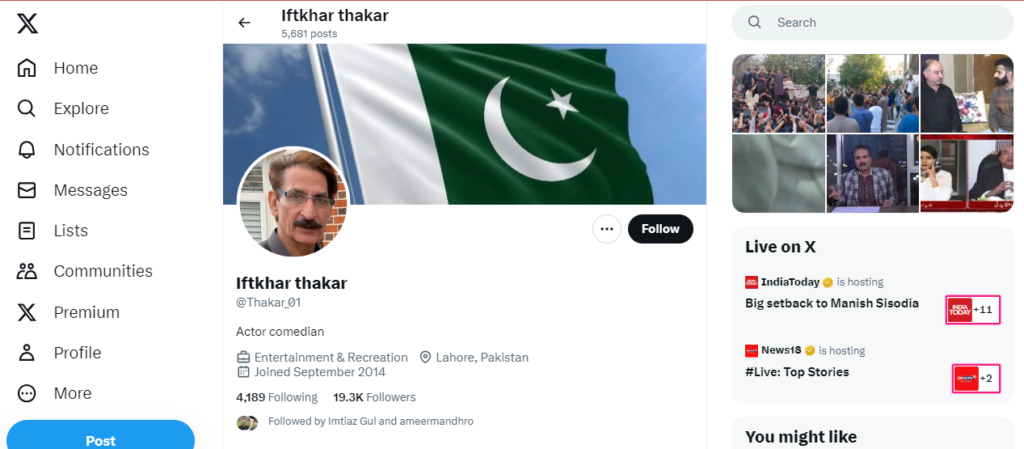Screen dimensions: 1024x449
Task: View the 19.3K Followers list
Action: click(x=374, y=397)
